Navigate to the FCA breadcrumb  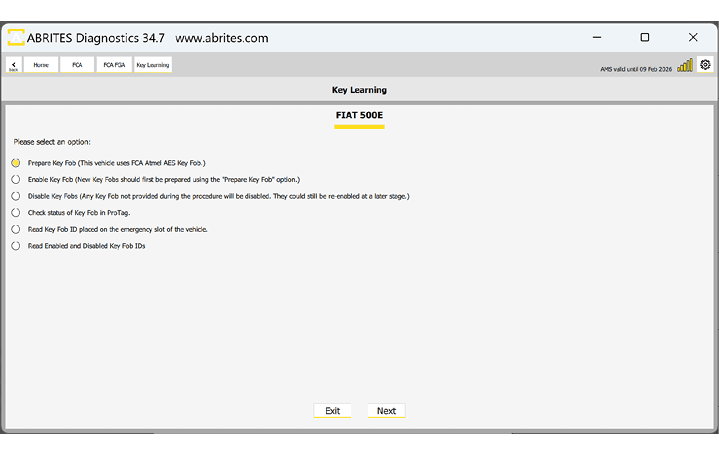(x=77, y=65)
